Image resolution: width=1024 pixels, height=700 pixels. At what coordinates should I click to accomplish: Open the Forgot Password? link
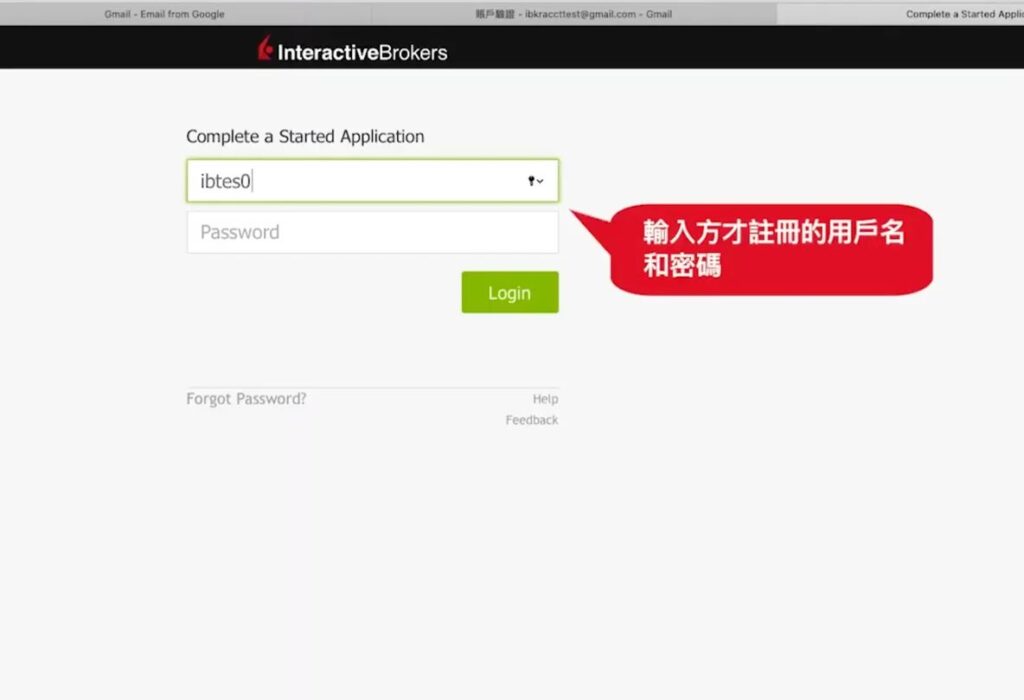pos(246,399)
